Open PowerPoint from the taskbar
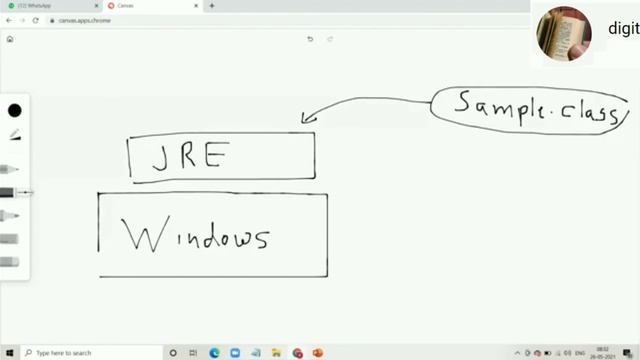 318,353
